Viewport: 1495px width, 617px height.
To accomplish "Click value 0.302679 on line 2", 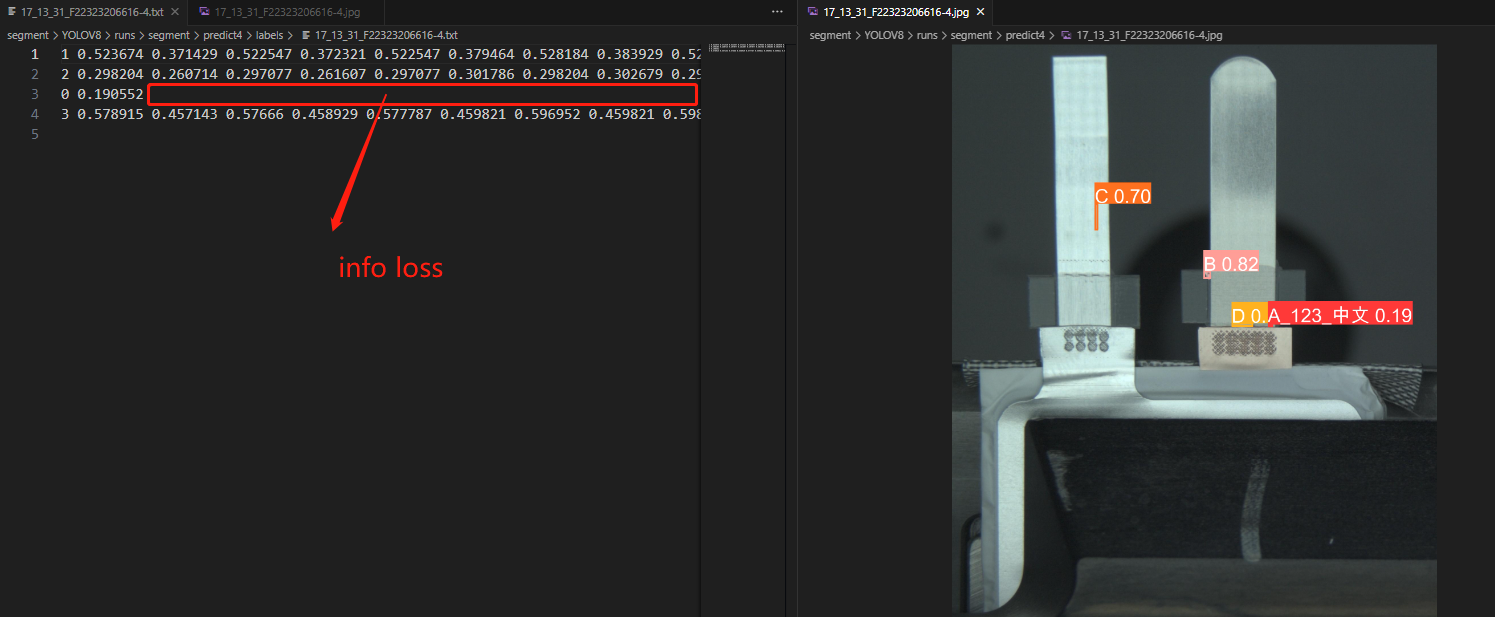I will [x=630, y=74].
